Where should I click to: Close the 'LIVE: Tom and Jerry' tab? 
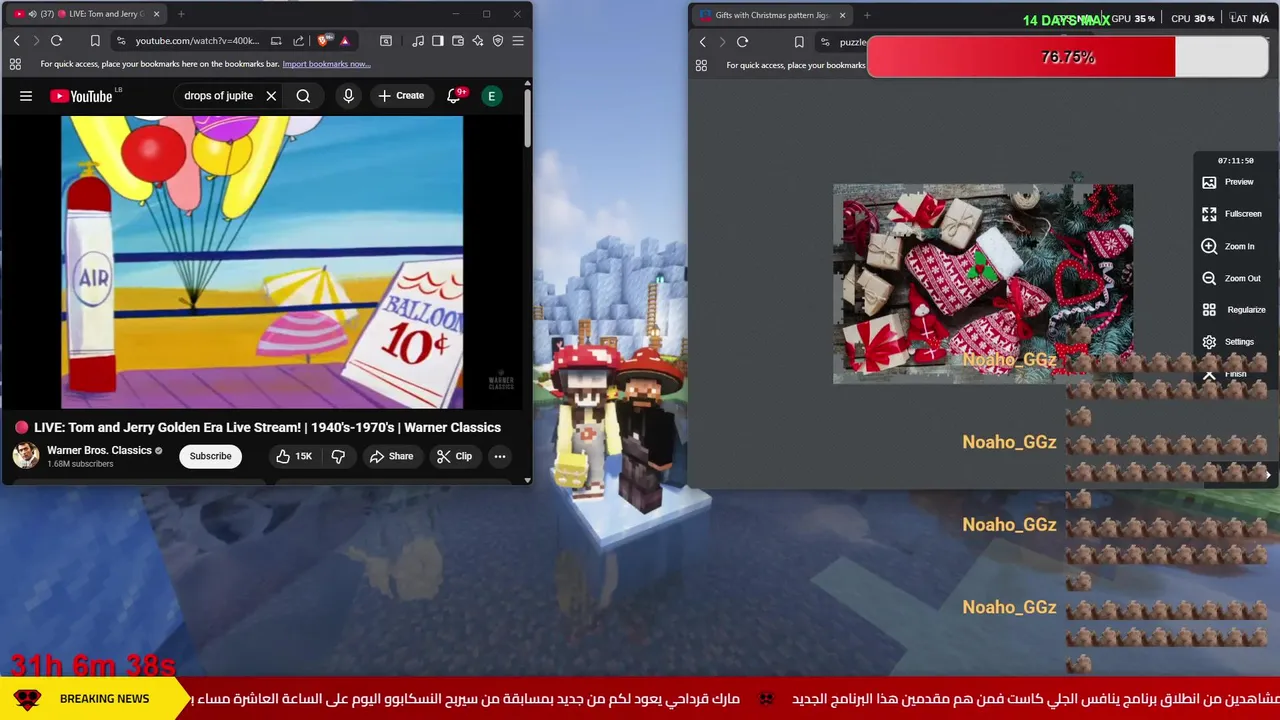click(156, 14)
